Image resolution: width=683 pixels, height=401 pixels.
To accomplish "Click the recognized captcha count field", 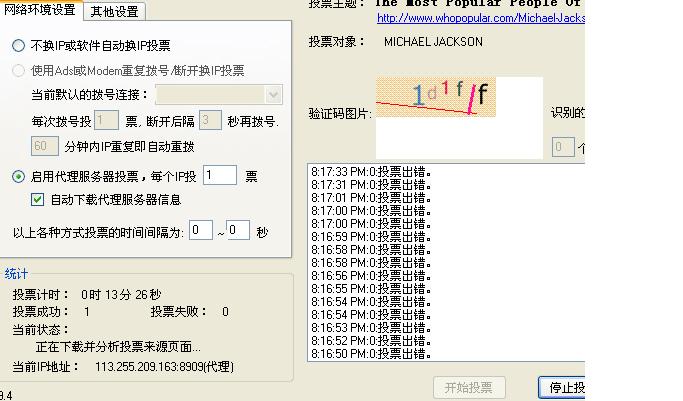I will [563, 147].
